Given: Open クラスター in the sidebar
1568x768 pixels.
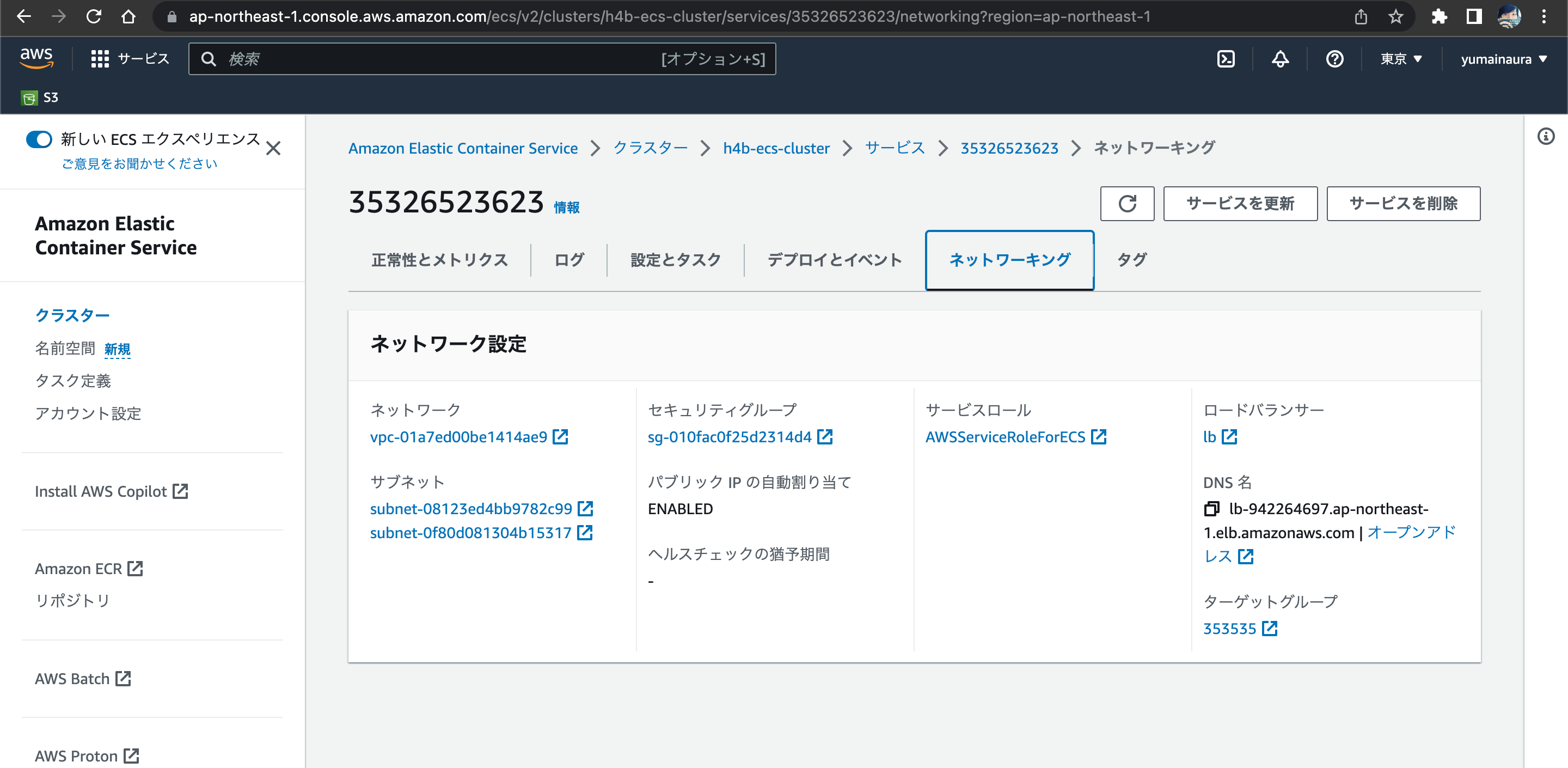Looking at the screenshot, I should pyautogui.click(x=72, y=315).
